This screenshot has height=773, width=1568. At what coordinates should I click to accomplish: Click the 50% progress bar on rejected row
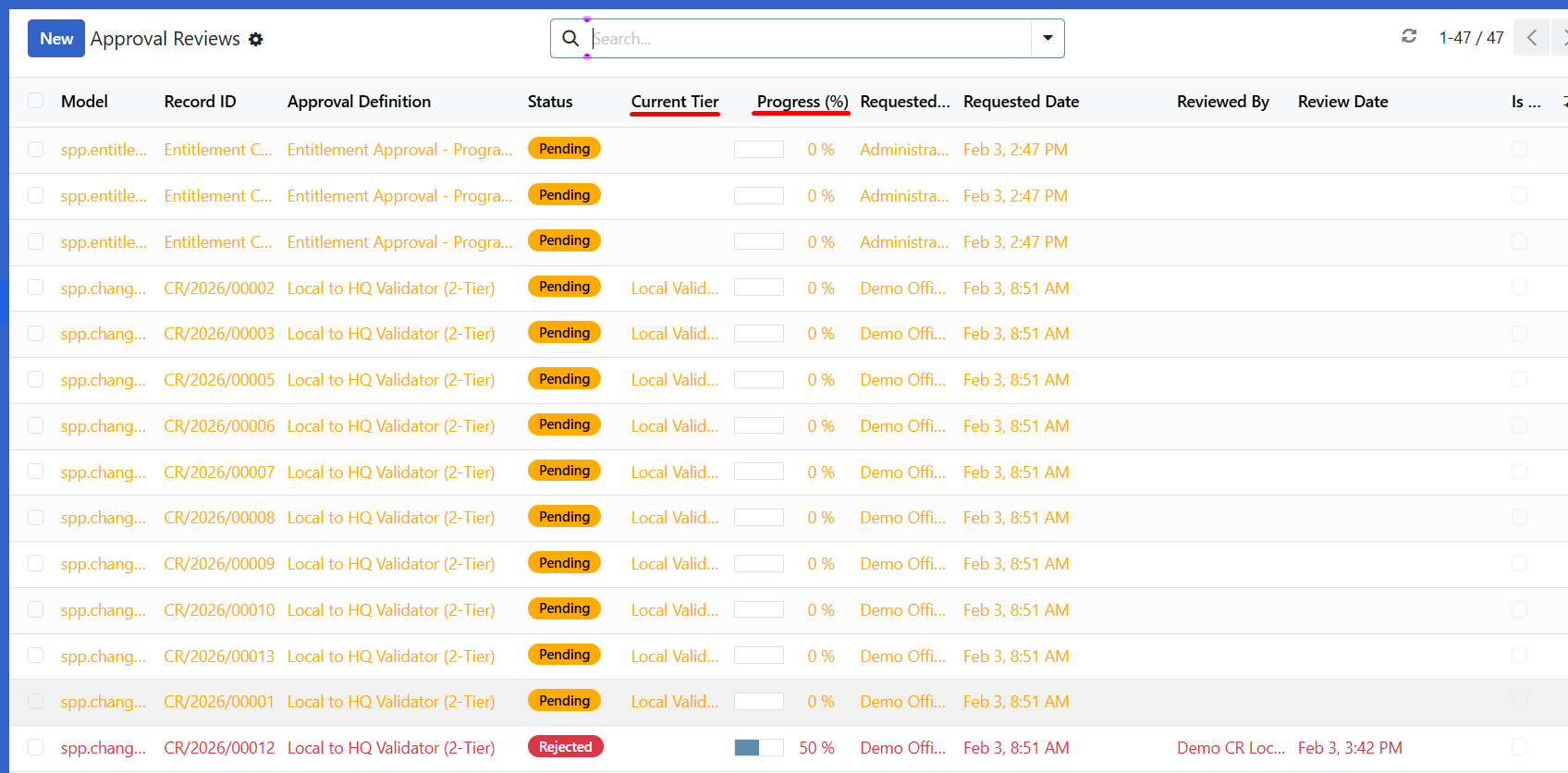tap(758, 747)
